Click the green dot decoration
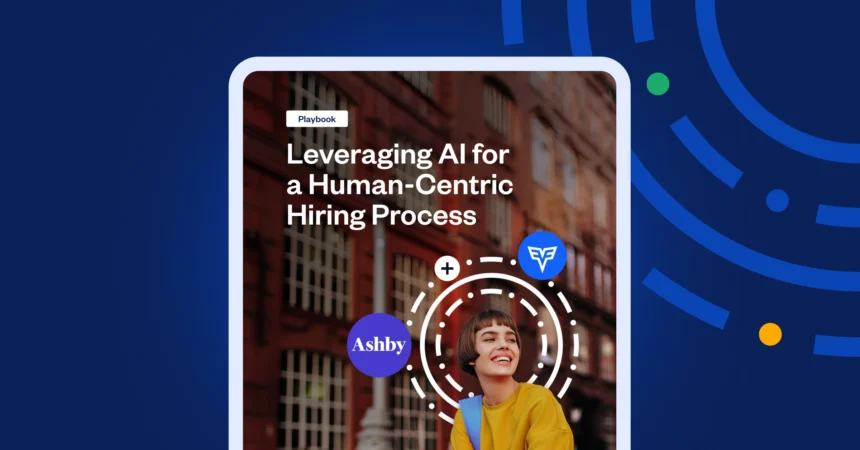 [658, 84]
